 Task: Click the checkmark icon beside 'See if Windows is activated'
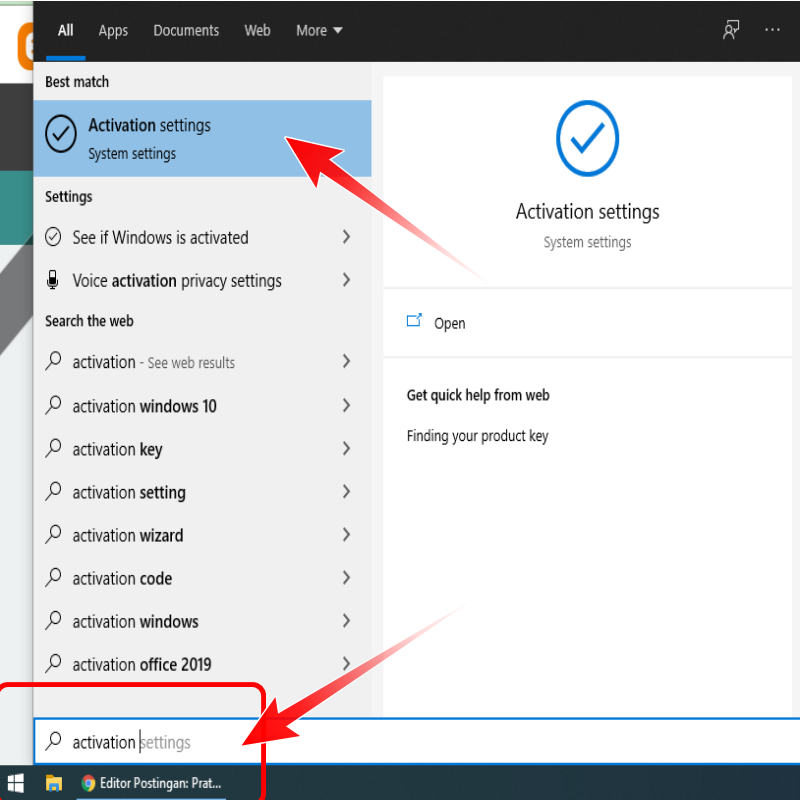coord(53,238)
